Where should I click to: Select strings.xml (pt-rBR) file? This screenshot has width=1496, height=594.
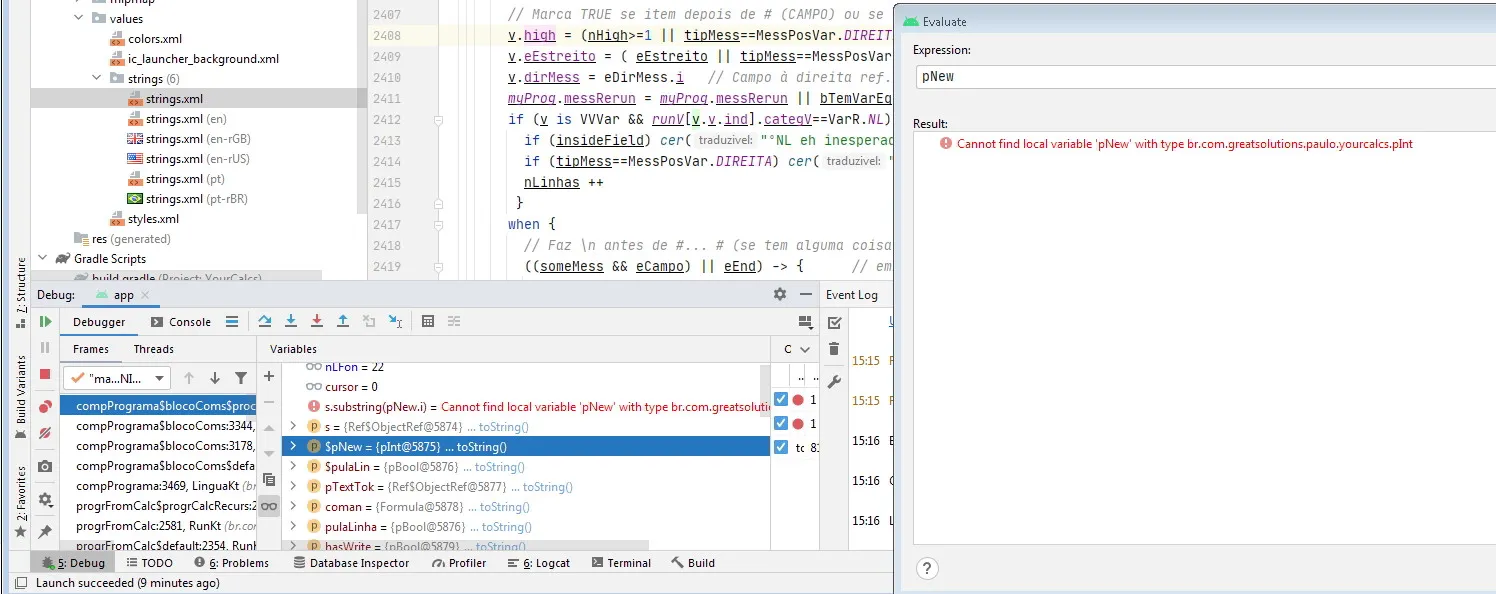188,199
